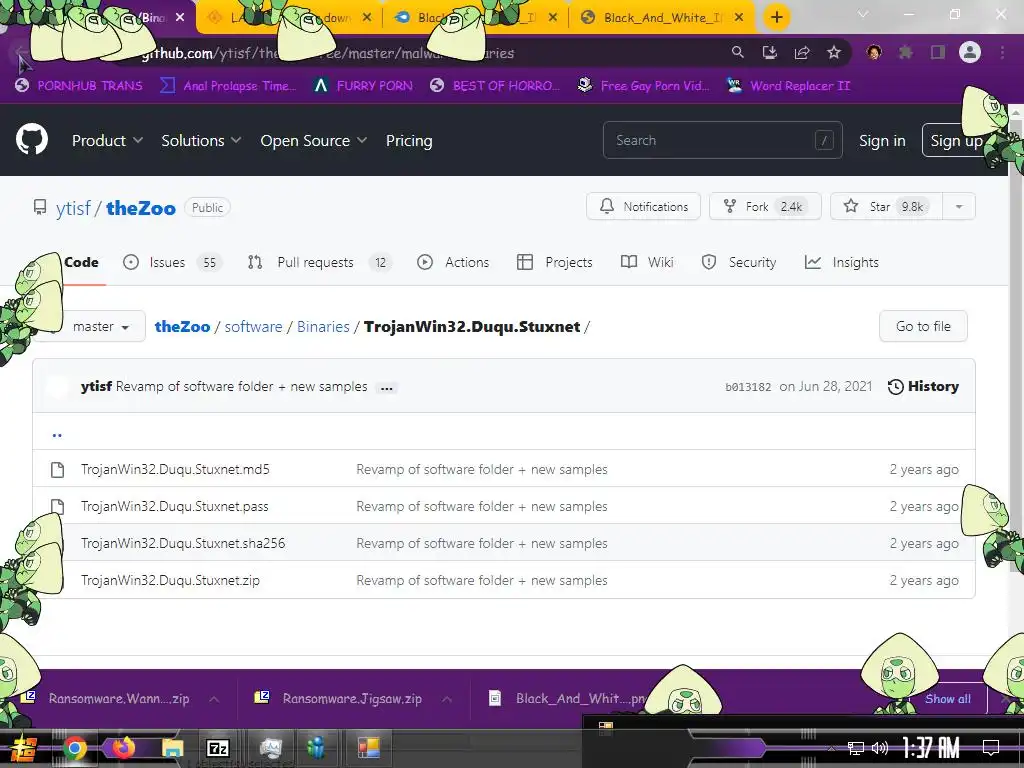
Task: Open File Explorer from taskbar
Action: pyautogui.click(x=172, y=748)
